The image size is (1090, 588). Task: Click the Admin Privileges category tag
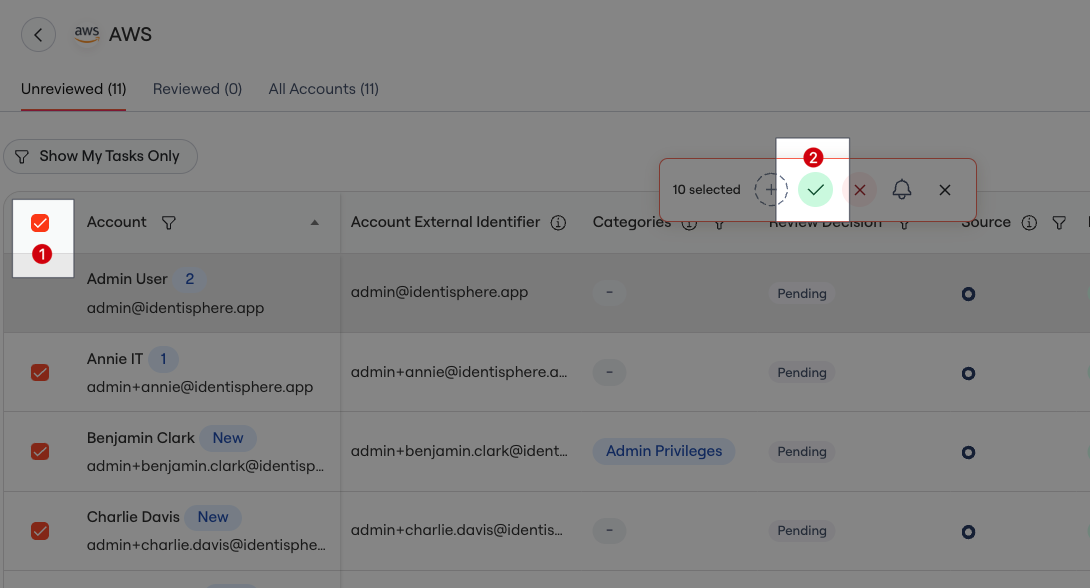(x=664, y=451)
